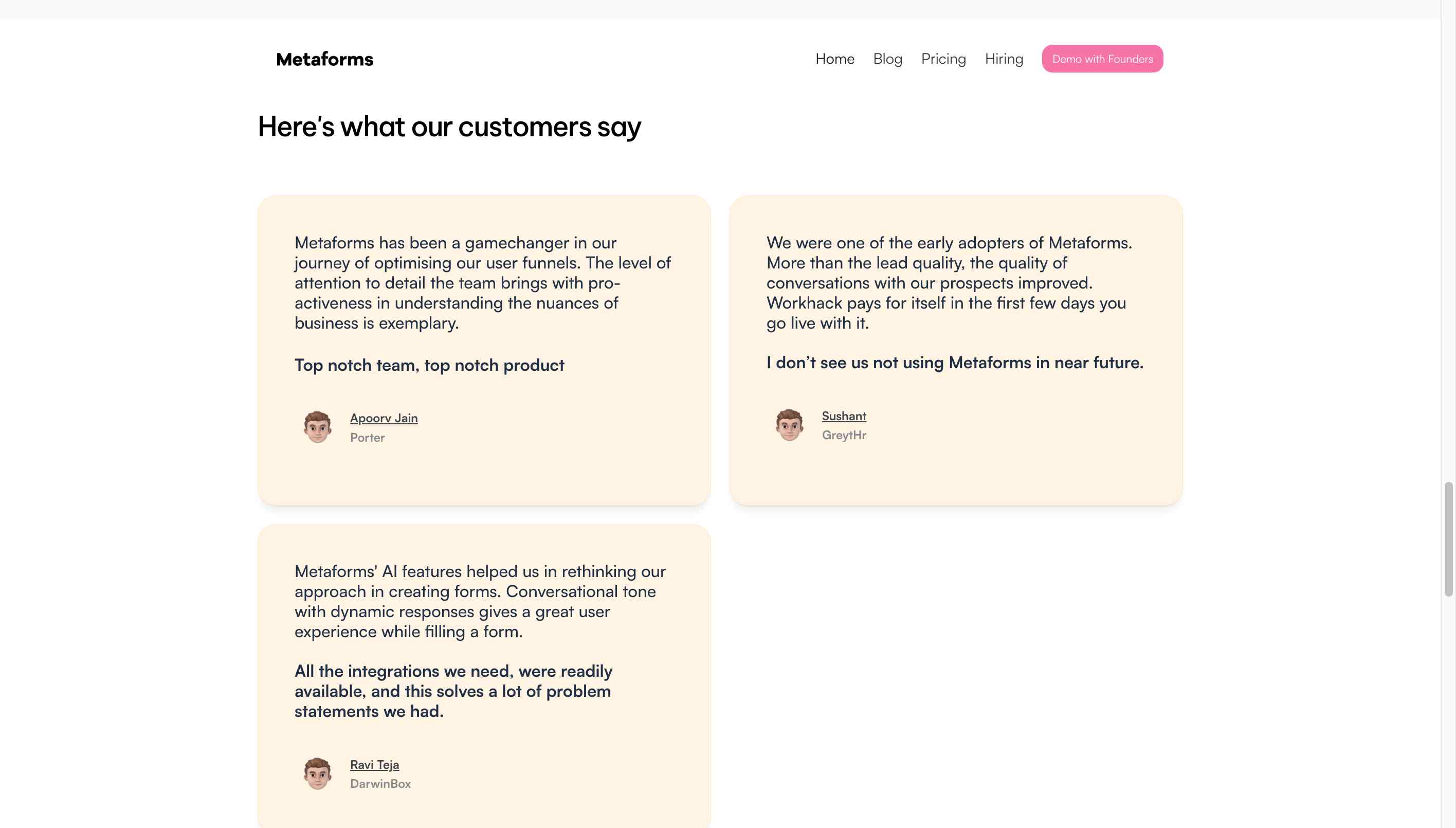Click 'Top notch team, top notch product' text
1456x828 pixels.
coord(429,365)
